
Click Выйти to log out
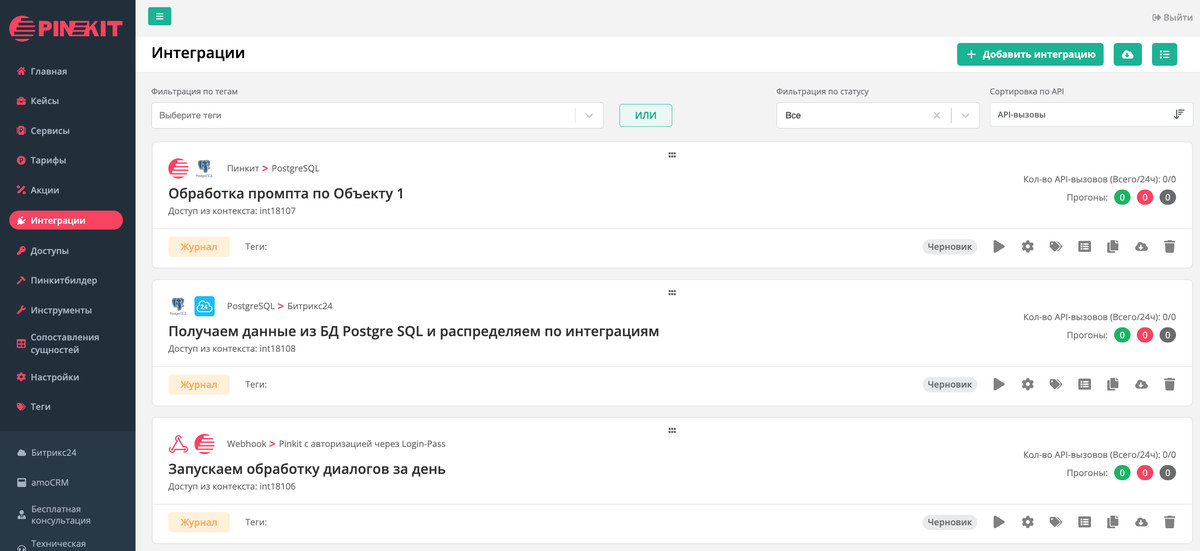1172,17
